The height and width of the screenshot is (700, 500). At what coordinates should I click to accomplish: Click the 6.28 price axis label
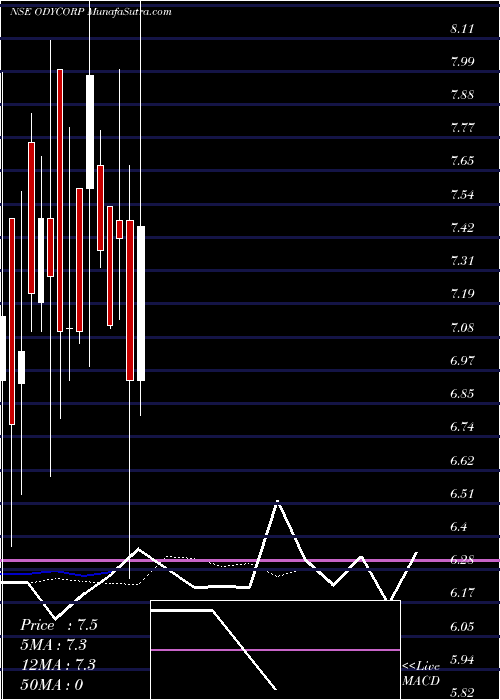[462, 560]
